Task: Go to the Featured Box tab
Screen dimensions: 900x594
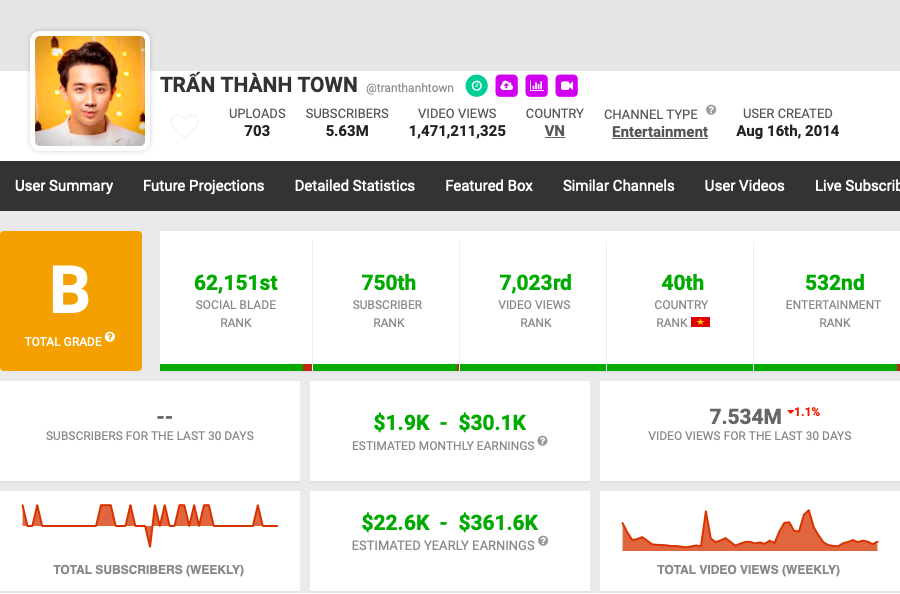Action: (489, 186)
